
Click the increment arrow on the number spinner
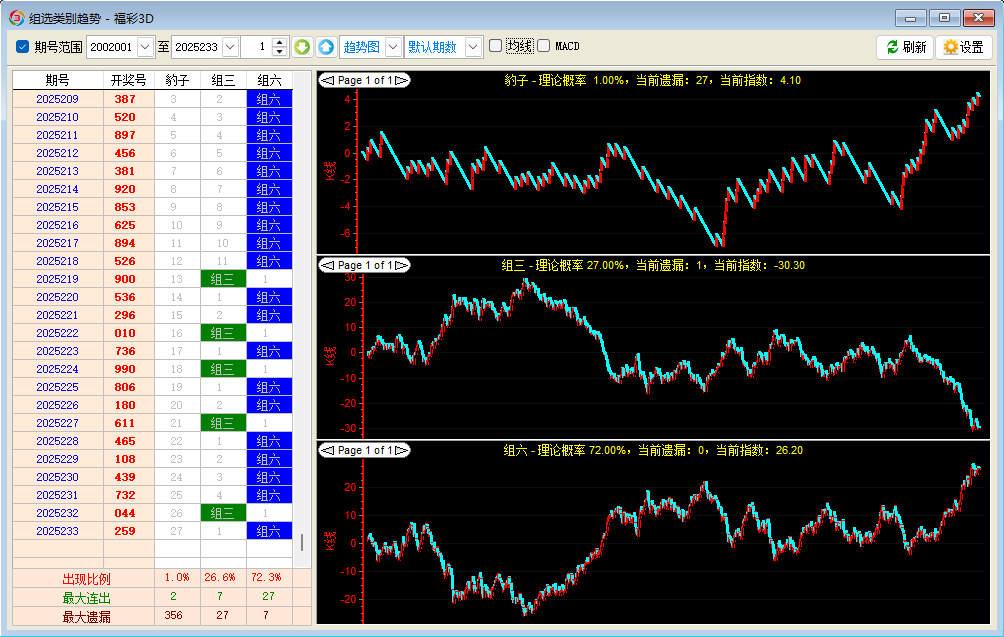click(278, 42)
